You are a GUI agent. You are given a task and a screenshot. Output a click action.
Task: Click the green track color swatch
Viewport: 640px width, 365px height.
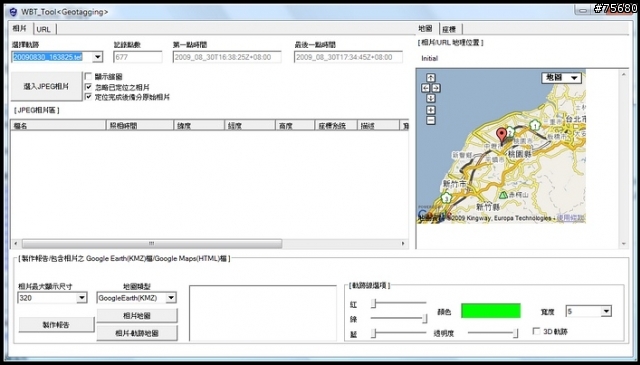click(x=491, y=310)
